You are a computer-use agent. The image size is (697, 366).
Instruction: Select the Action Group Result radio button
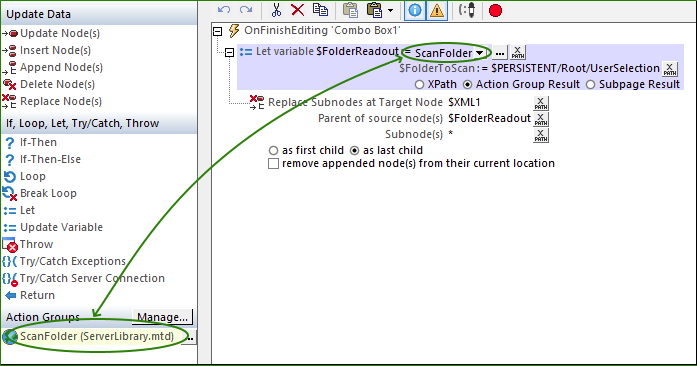pos(467,84)
